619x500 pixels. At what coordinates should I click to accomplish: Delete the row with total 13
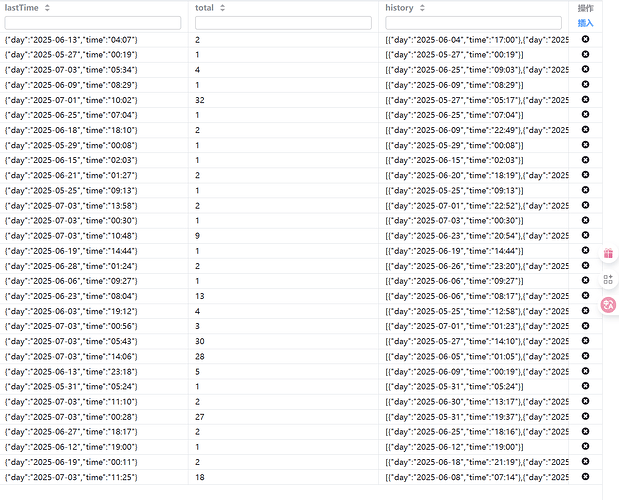(585, 296)
